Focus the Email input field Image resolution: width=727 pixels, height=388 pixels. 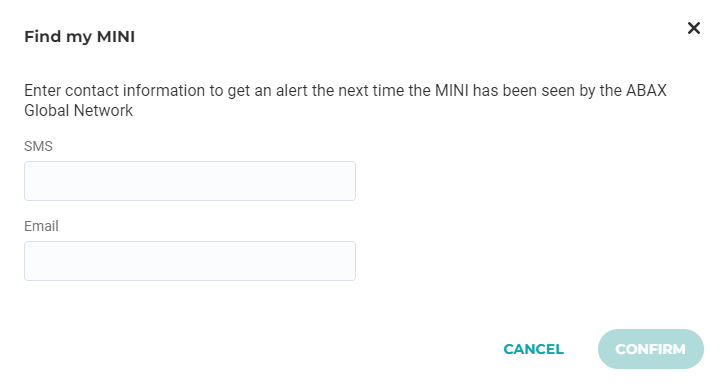pyautogui.click(x=190, y=261)
